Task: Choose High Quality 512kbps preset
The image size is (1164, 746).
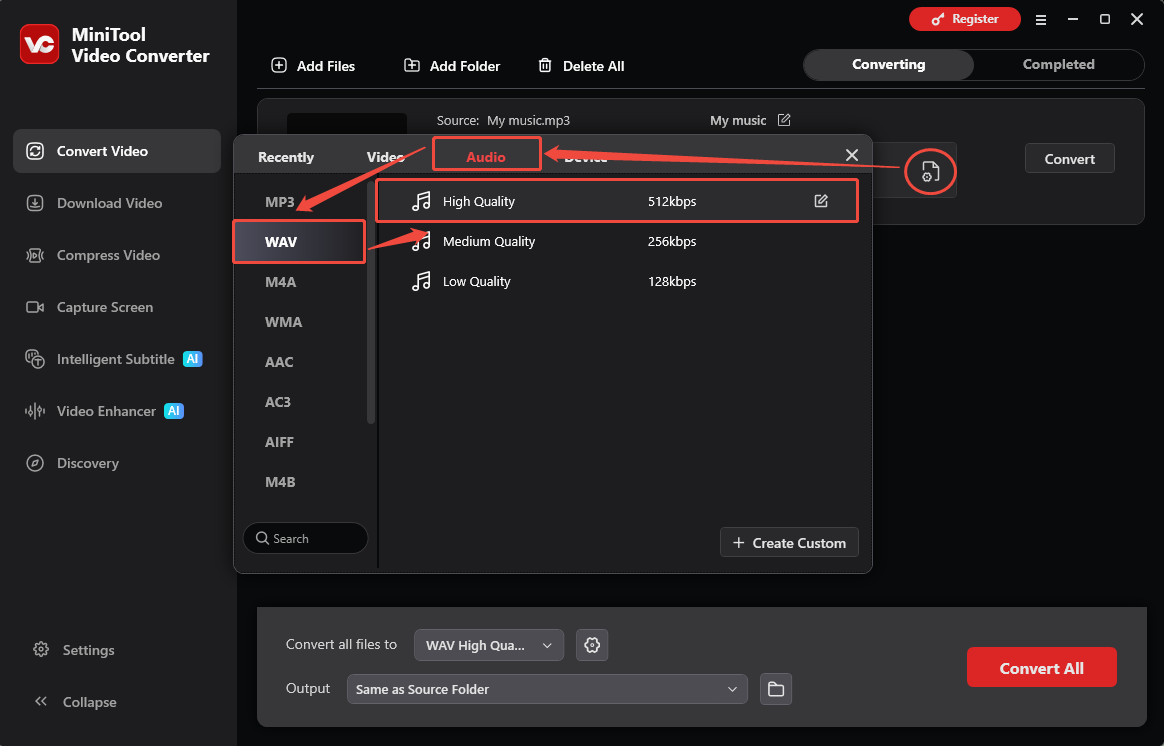Action: [x=617, y=201]
